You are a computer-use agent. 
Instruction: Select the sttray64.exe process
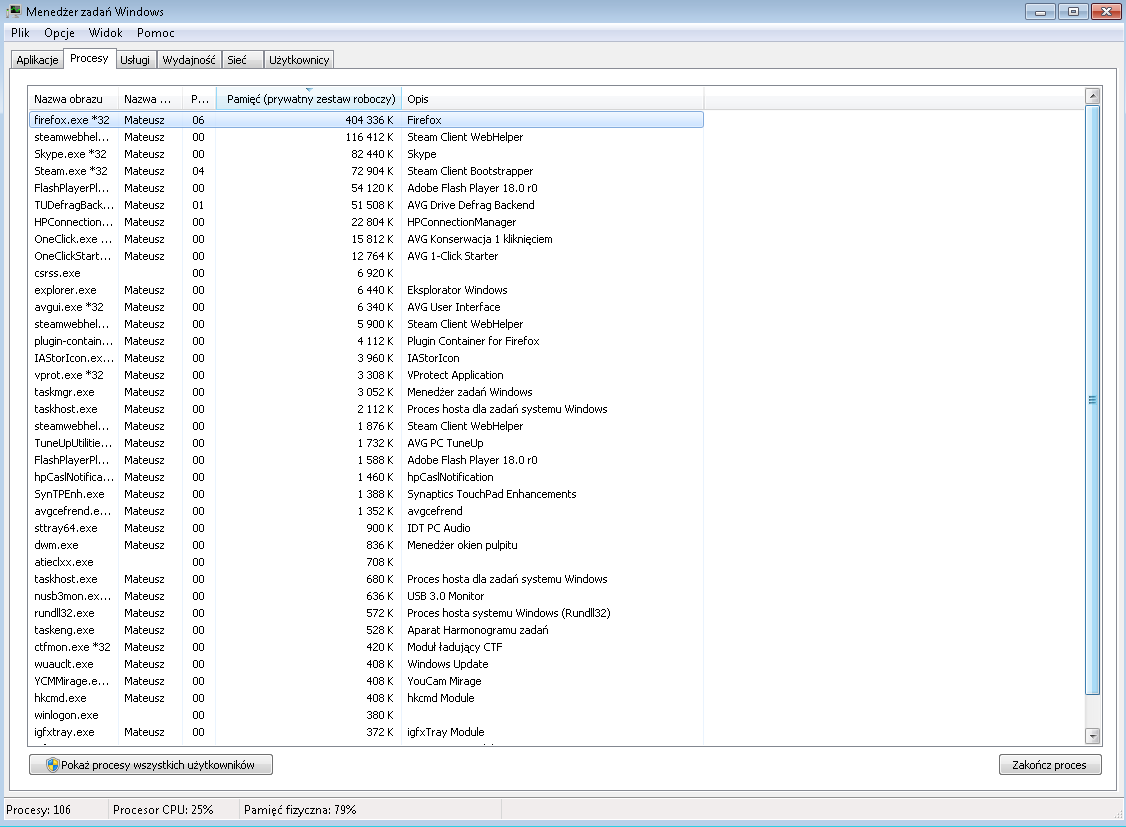(x=366, y=528)
